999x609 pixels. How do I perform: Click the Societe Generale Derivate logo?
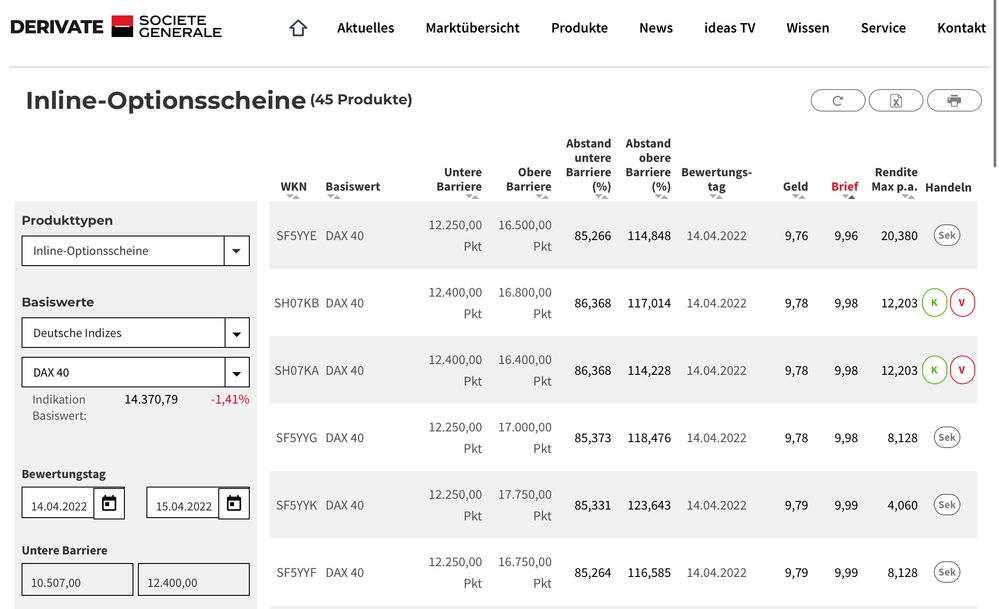116,27
